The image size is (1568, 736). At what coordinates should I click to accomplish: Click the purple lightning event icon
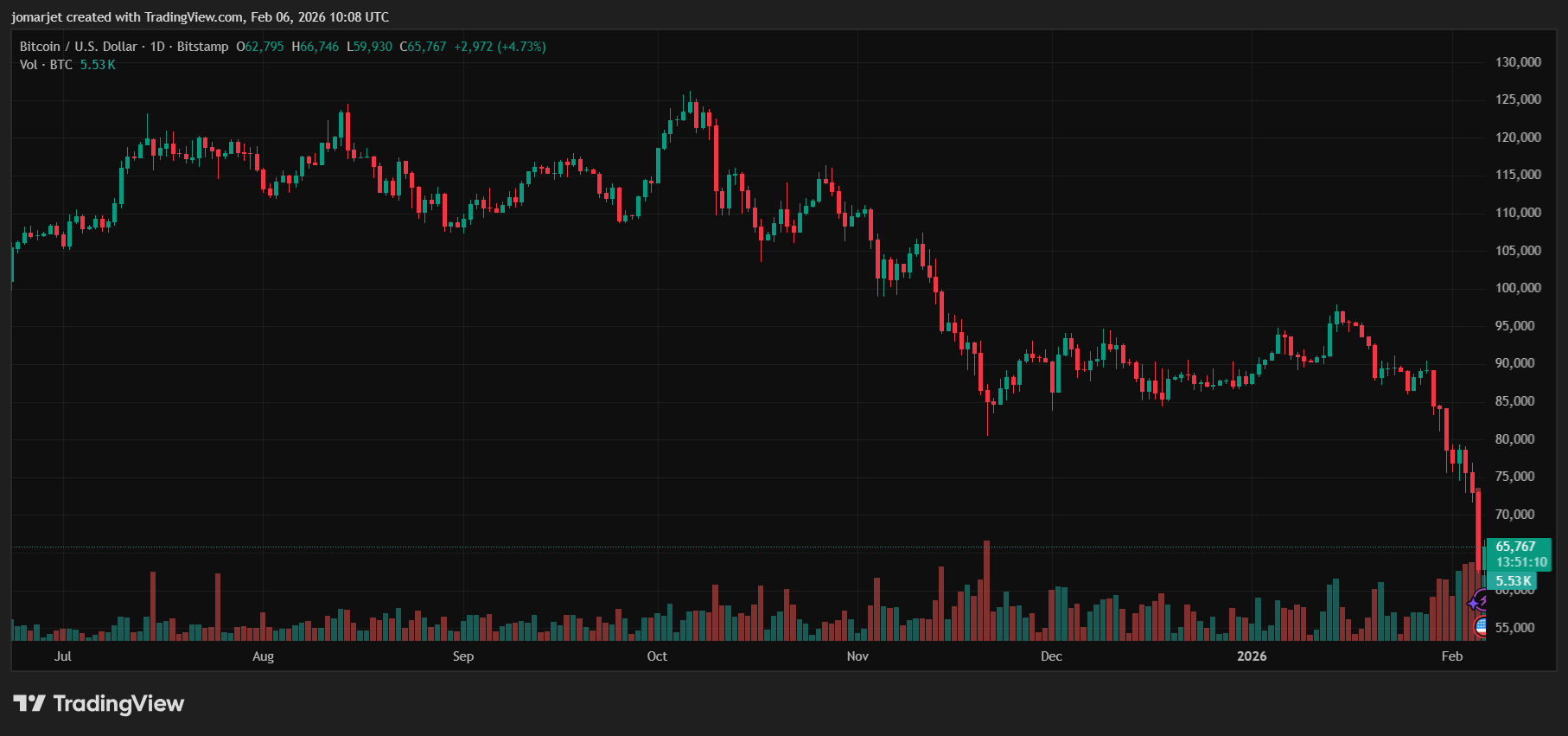coord(1482,598)
